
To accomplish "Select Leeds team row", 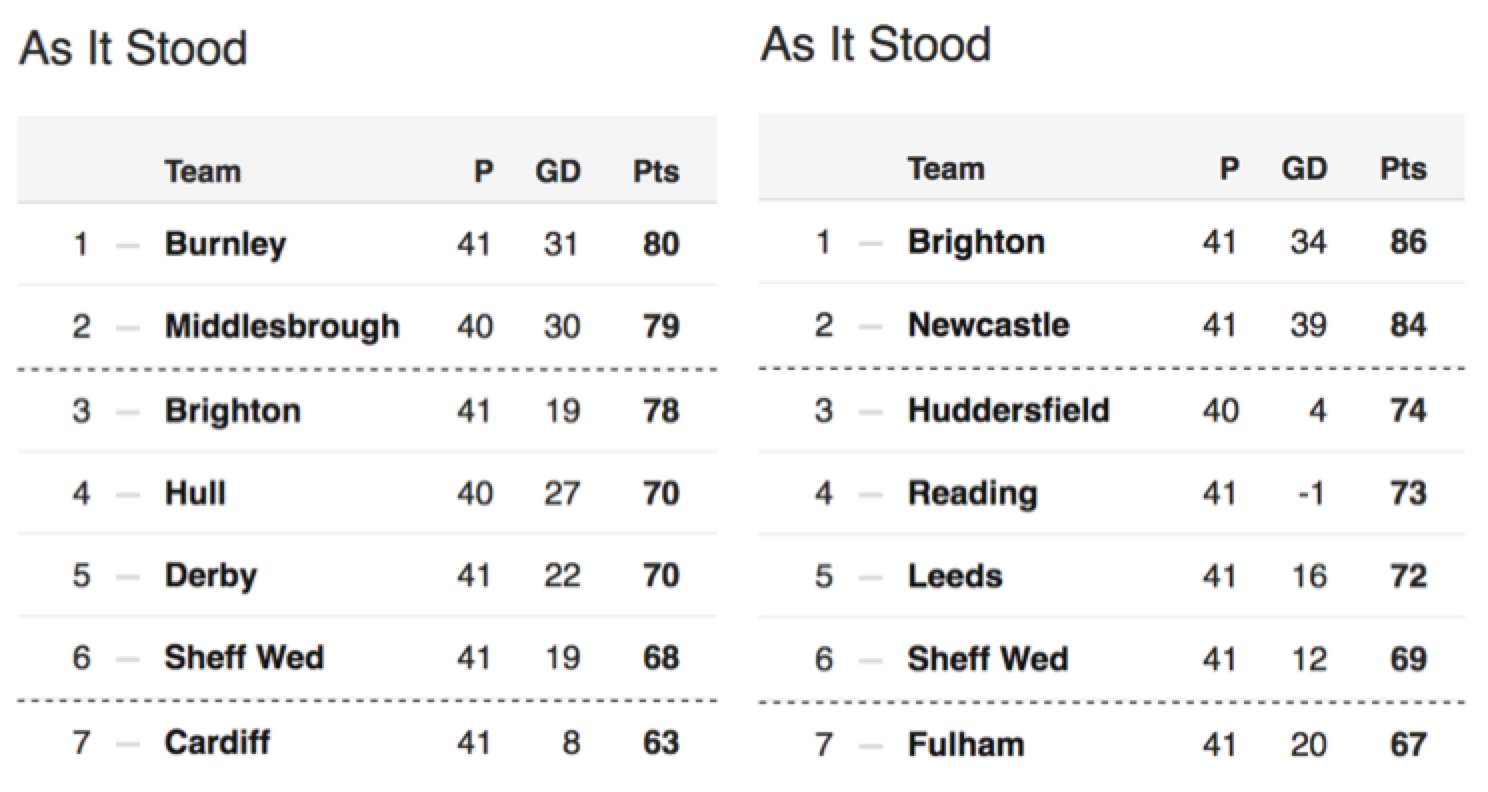I will coord(1111,576).
